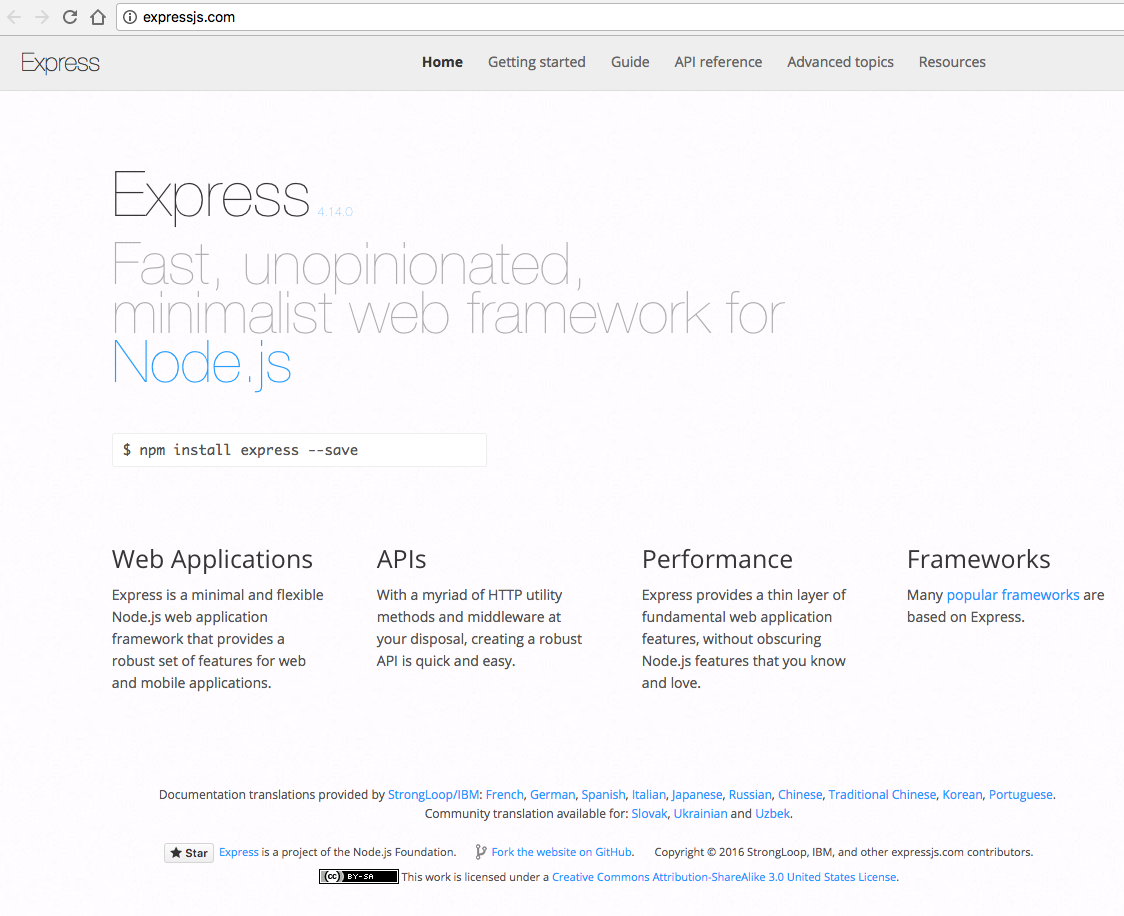
Task: Click the GitHub fork icon
Action: tap(480, 851)
